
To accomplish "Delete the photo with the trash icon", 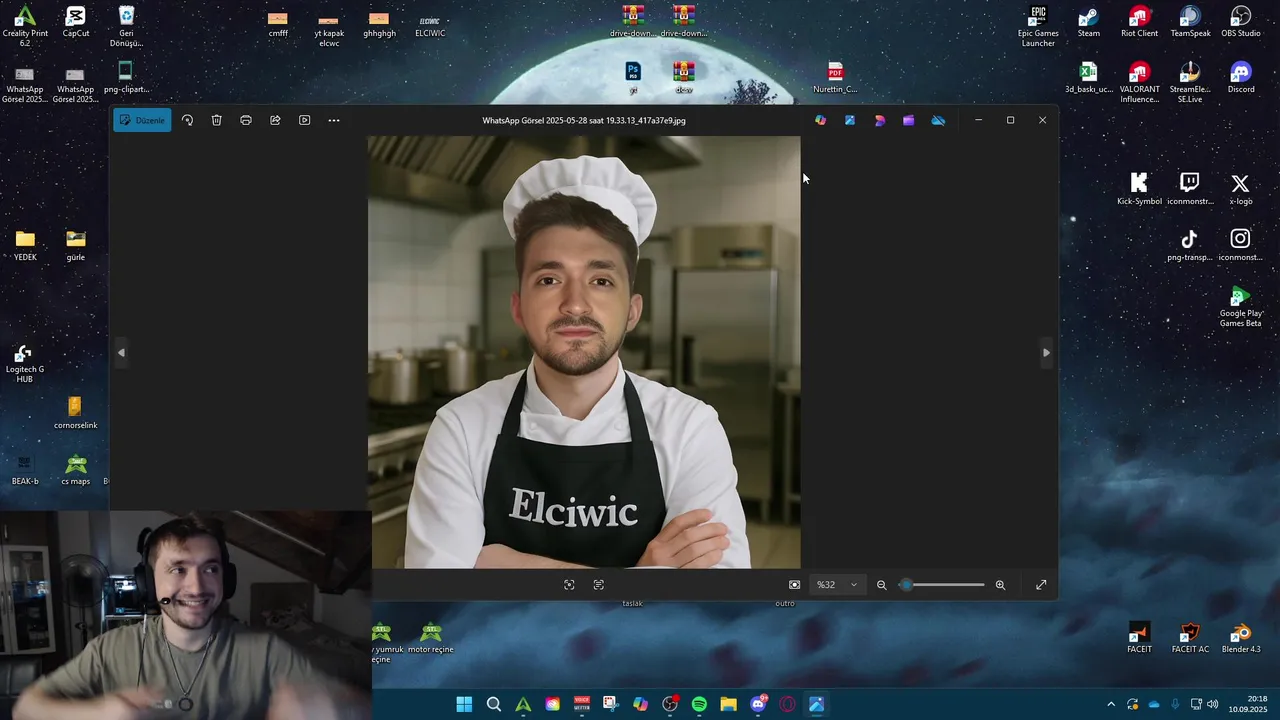I will (216, 120).
